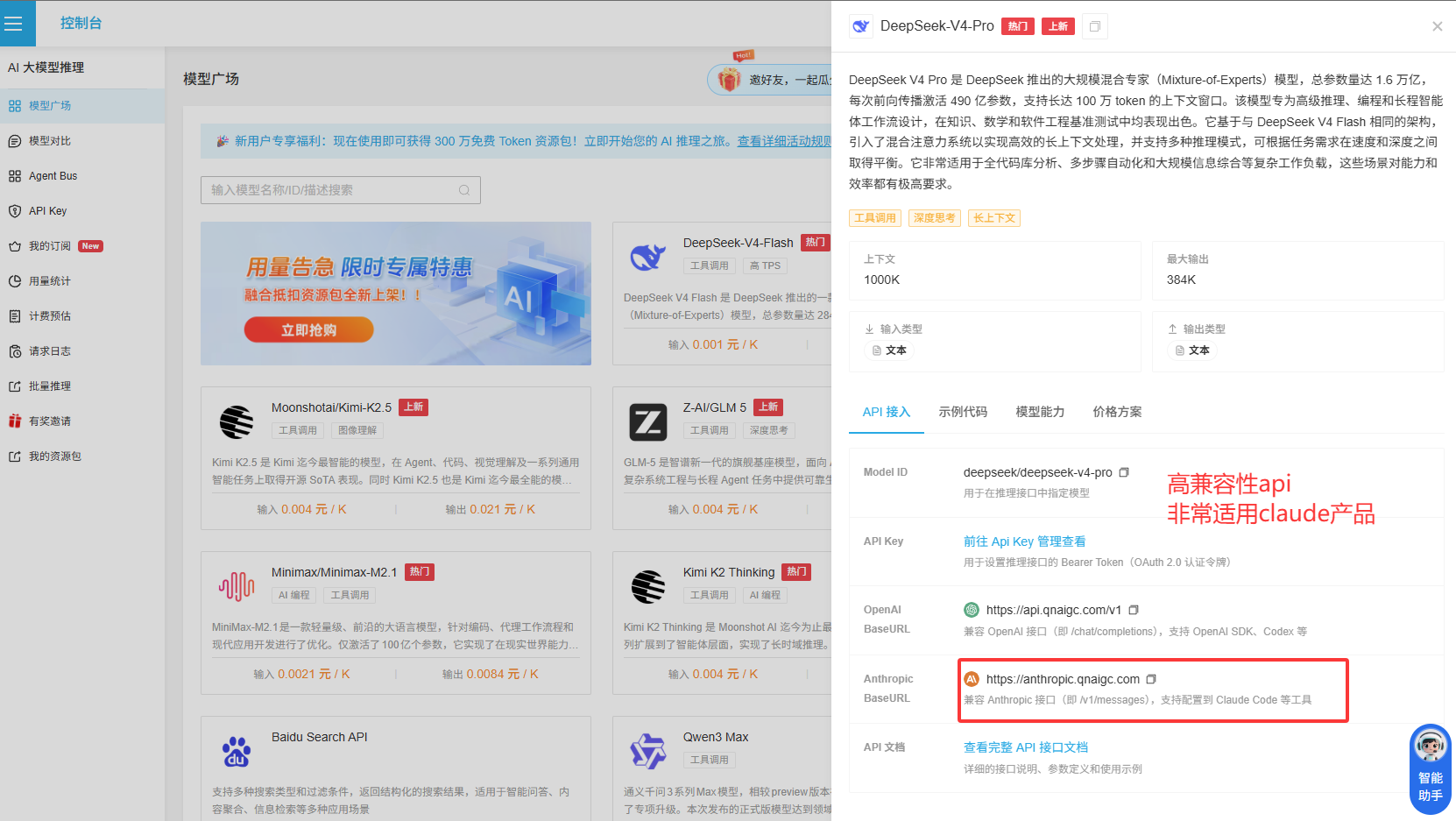Copy the DeepSeek-V4-Pro model name from title
This screenshot has height=821, width=1456.
click(x=1094, y=26)
